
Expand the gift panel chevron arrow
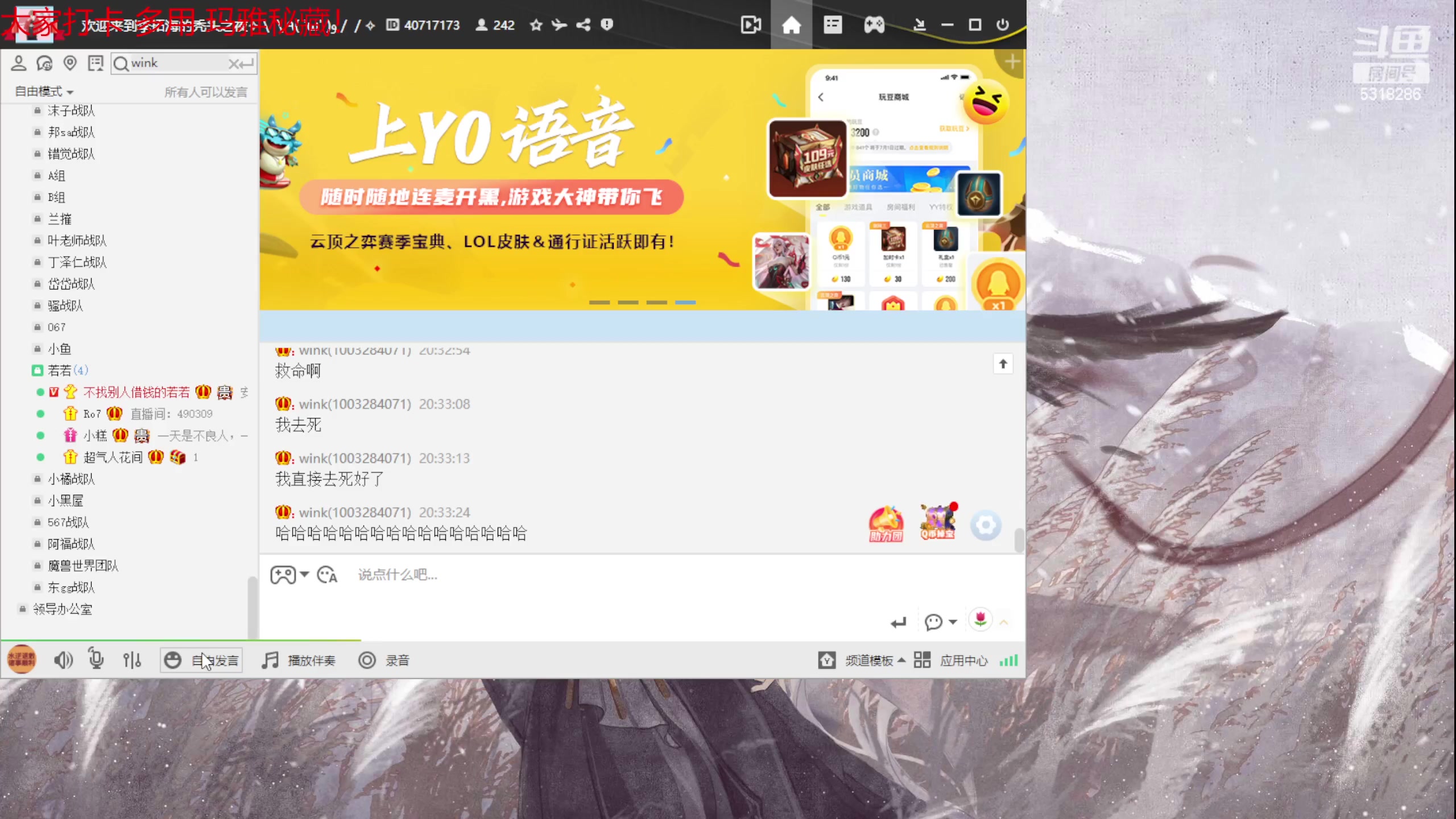tap(1004, 623)
